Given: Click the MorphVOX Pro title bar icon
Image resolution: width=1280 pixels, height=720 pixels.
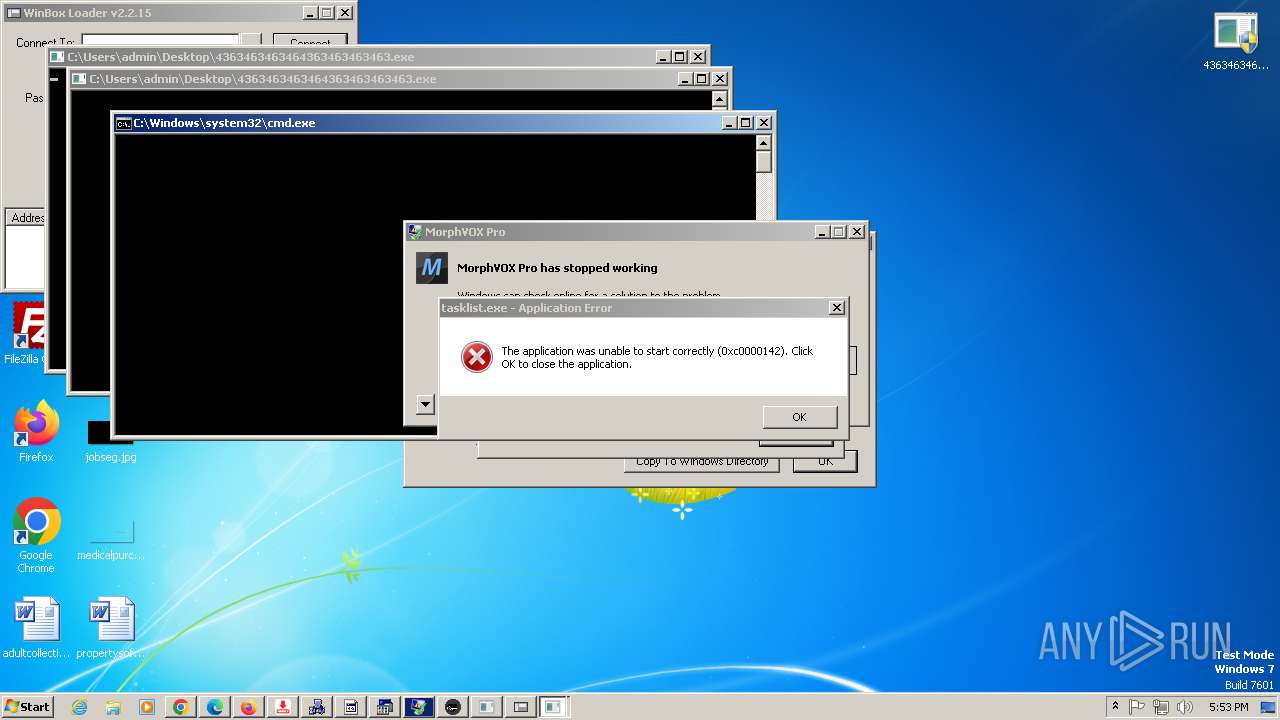Looking at the screenshot, I should pos(415,232).
